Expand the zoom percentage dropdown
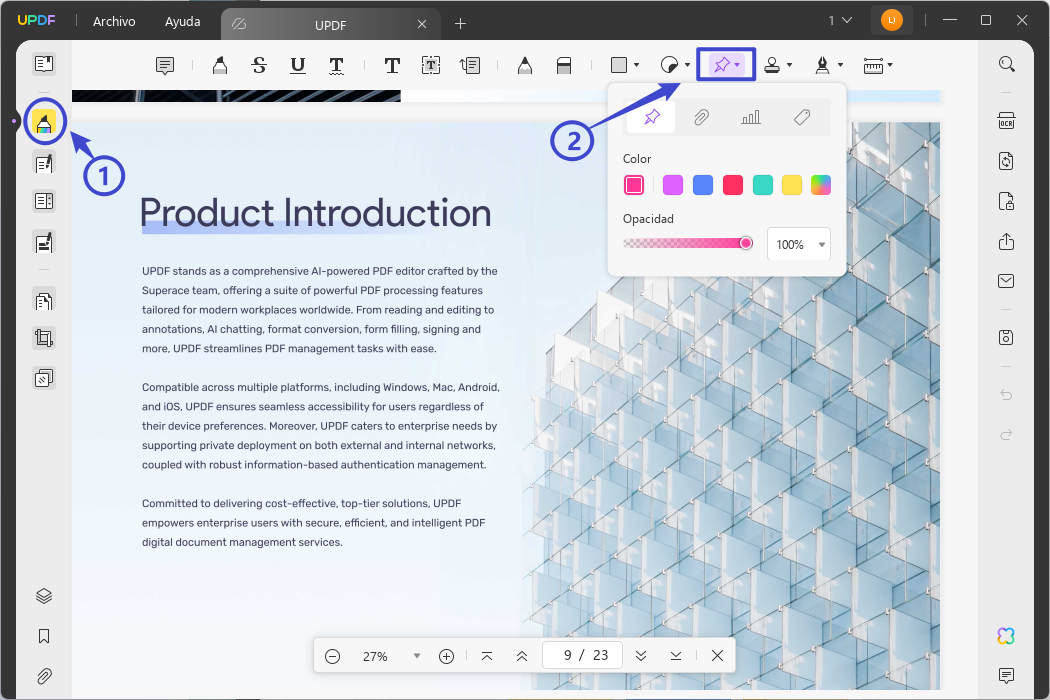Image resolution: width=1050 pixels, height=700 pixels. coord(416,656)
